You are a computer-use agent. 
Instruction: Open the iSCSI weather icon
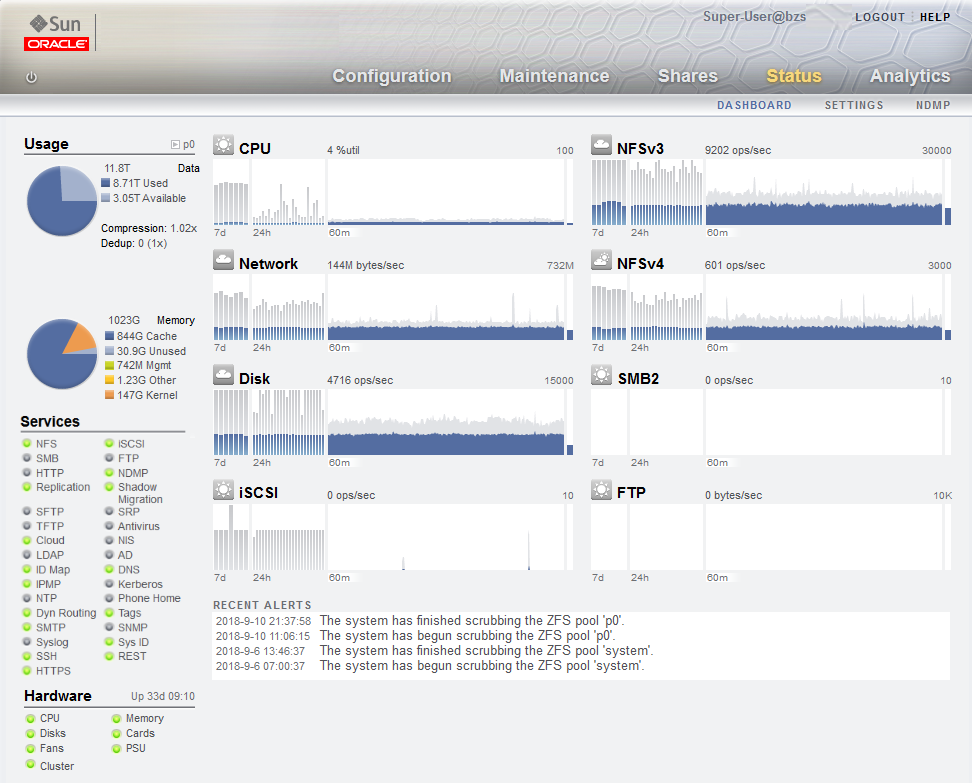pyautogui.click(x=223, y=490)
